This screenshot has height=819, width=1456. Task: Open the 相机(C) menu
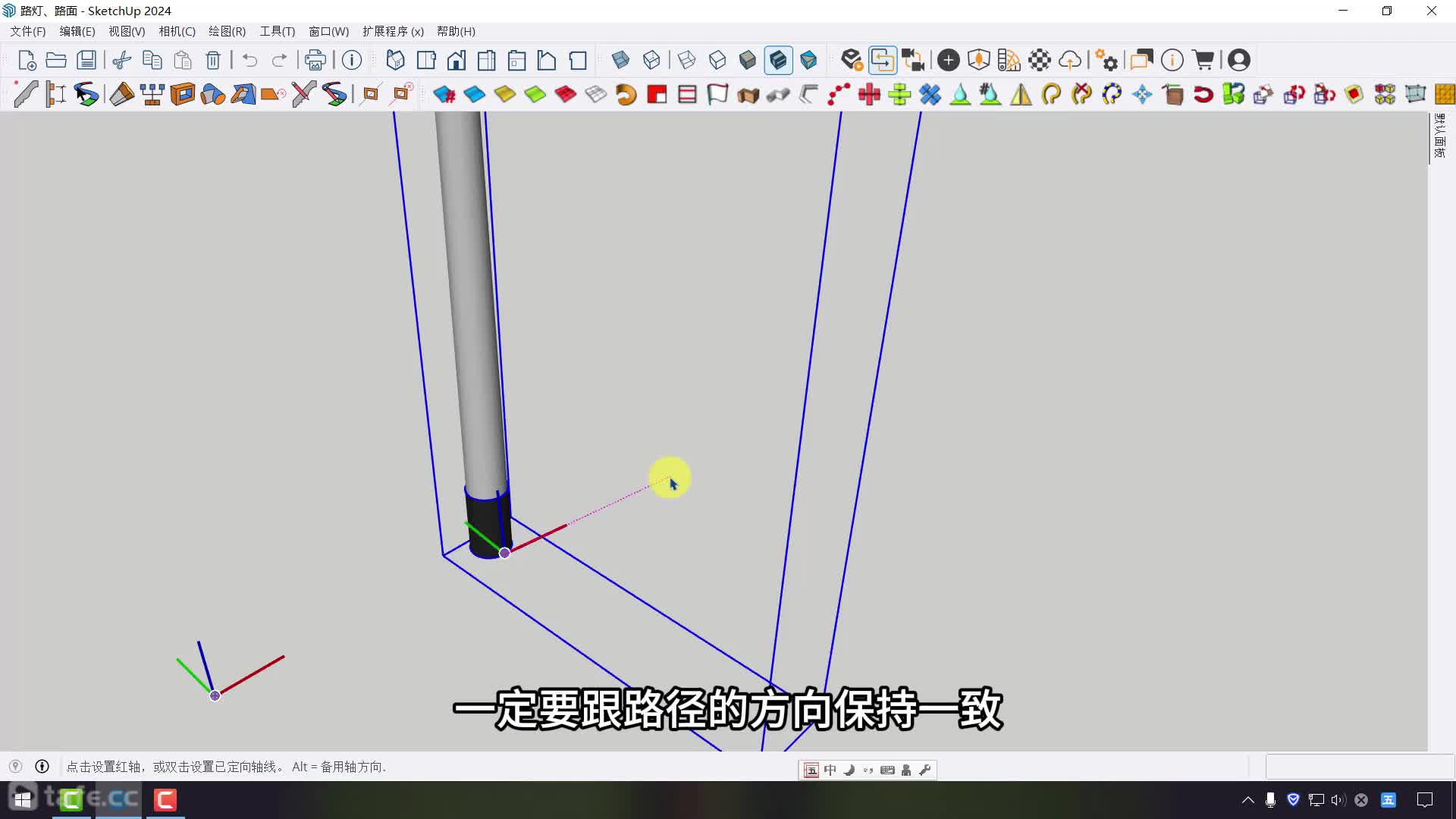(177, 31)
